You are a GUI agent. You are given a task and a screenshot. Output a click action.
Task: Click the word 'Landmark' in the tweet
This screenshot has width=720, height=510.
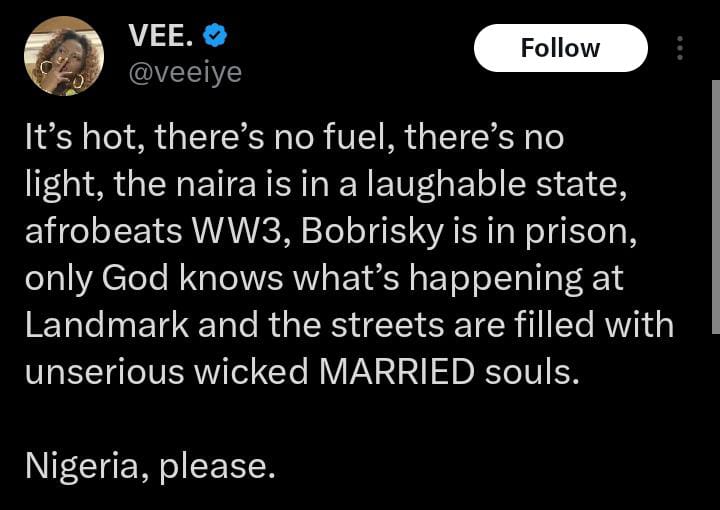96,324
